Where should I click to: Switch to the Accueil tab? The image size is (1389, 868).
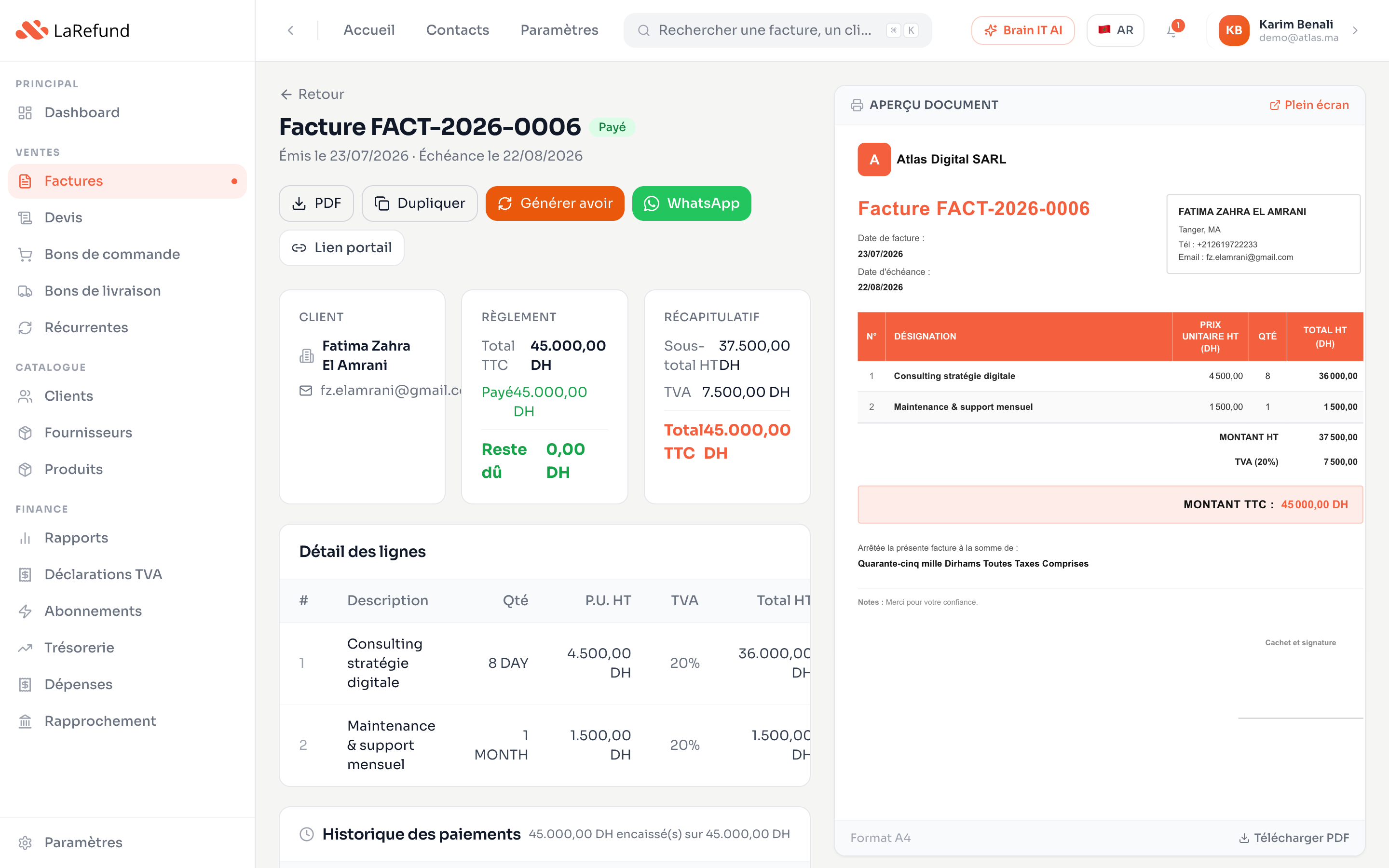[369, 30]
